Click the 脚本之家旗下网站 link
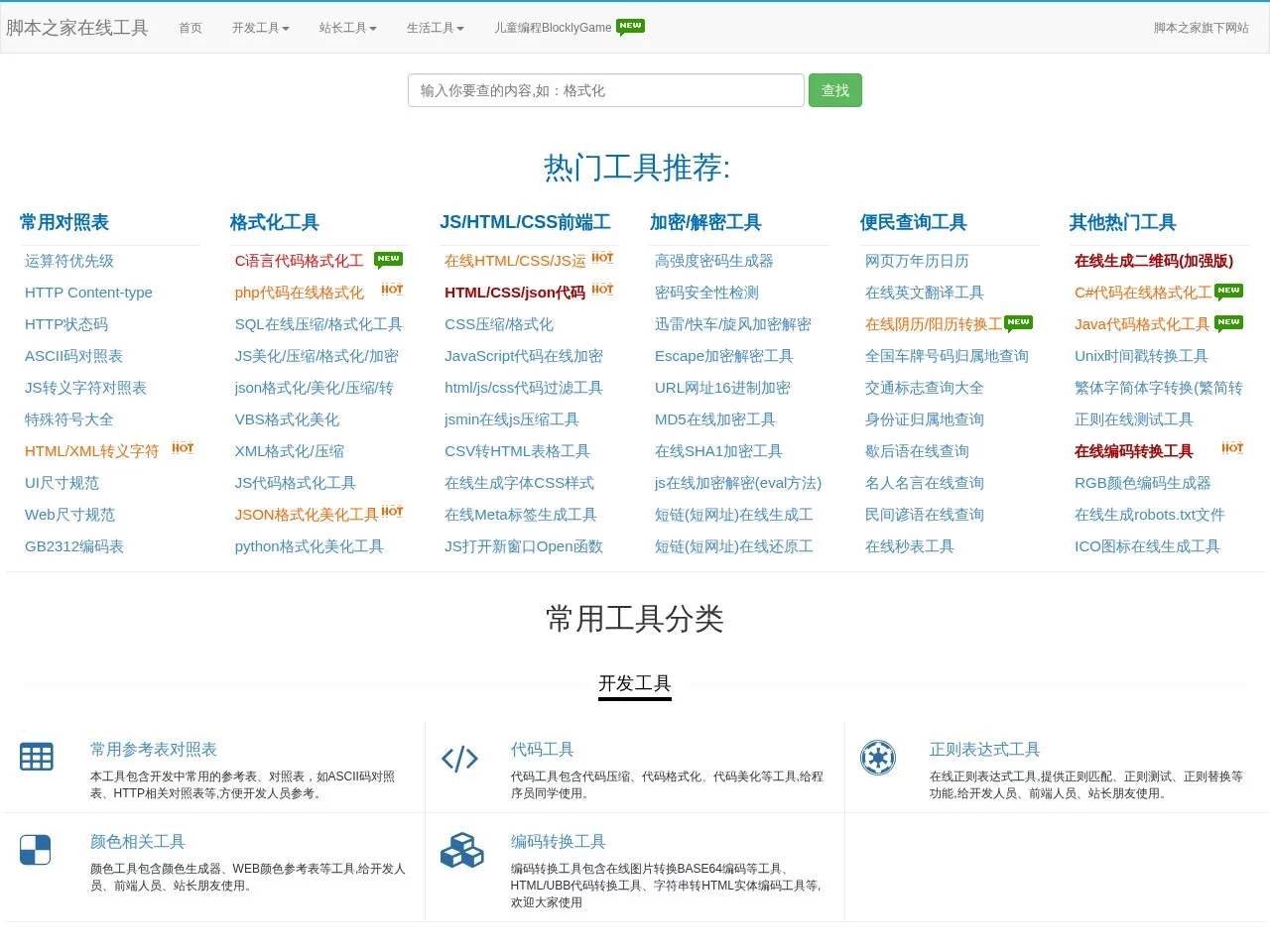 tap(1203, 28)
